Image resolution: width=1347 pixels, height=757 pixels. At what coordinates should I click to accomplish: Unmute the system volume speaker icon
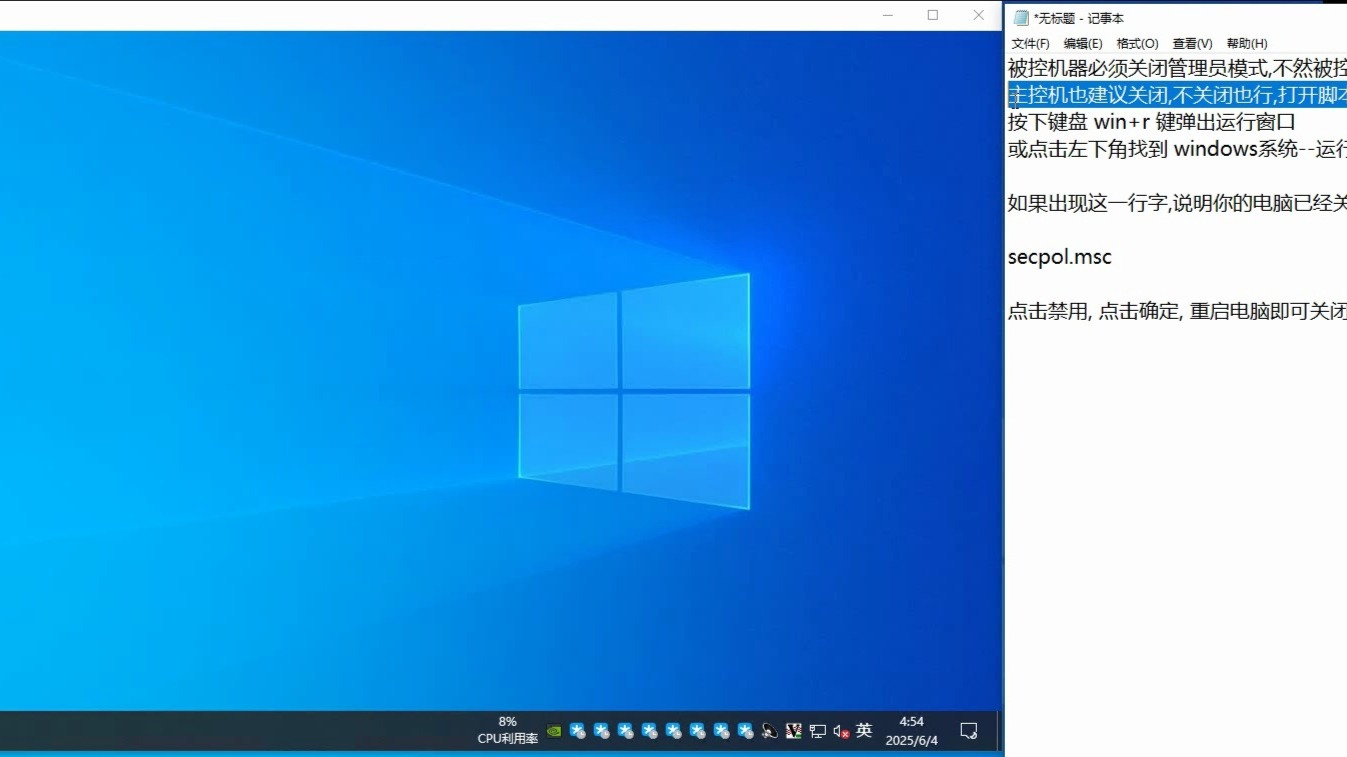point(840,730)
